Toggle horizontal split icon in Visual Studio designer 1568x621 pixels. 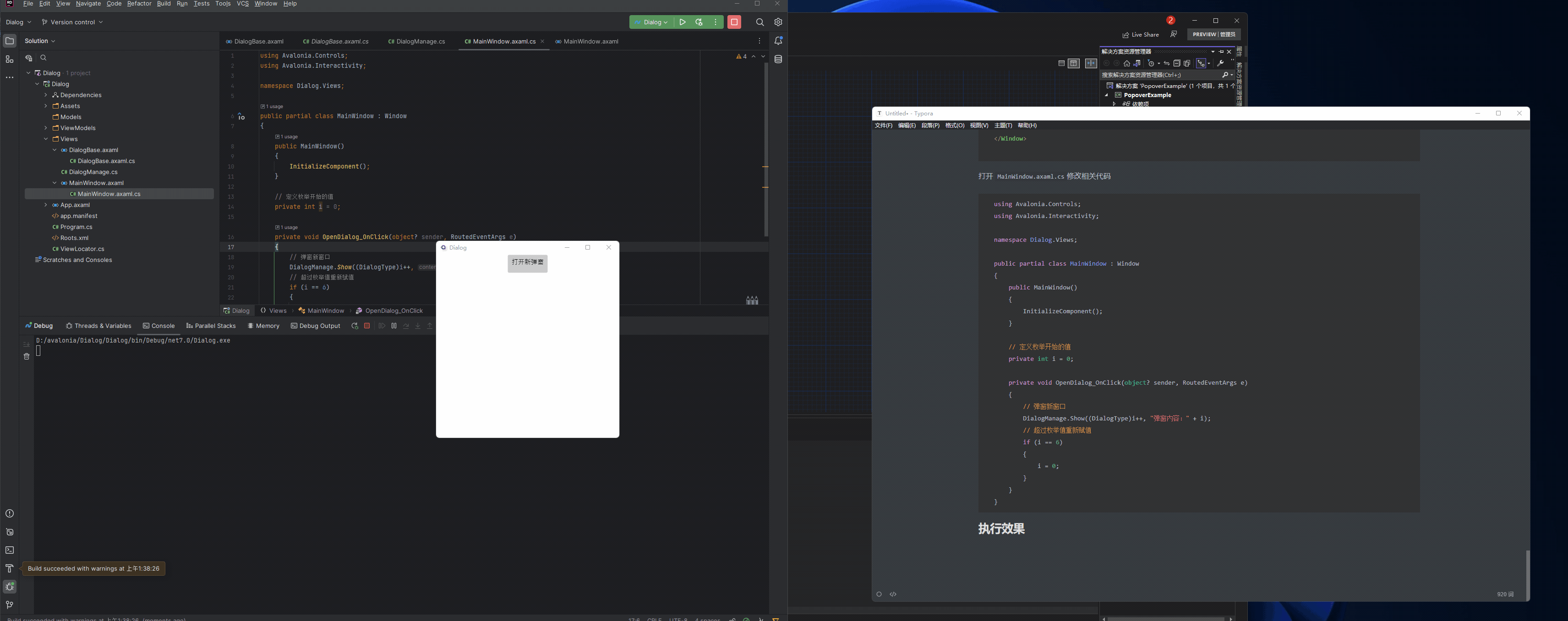tap(1061, 63)
